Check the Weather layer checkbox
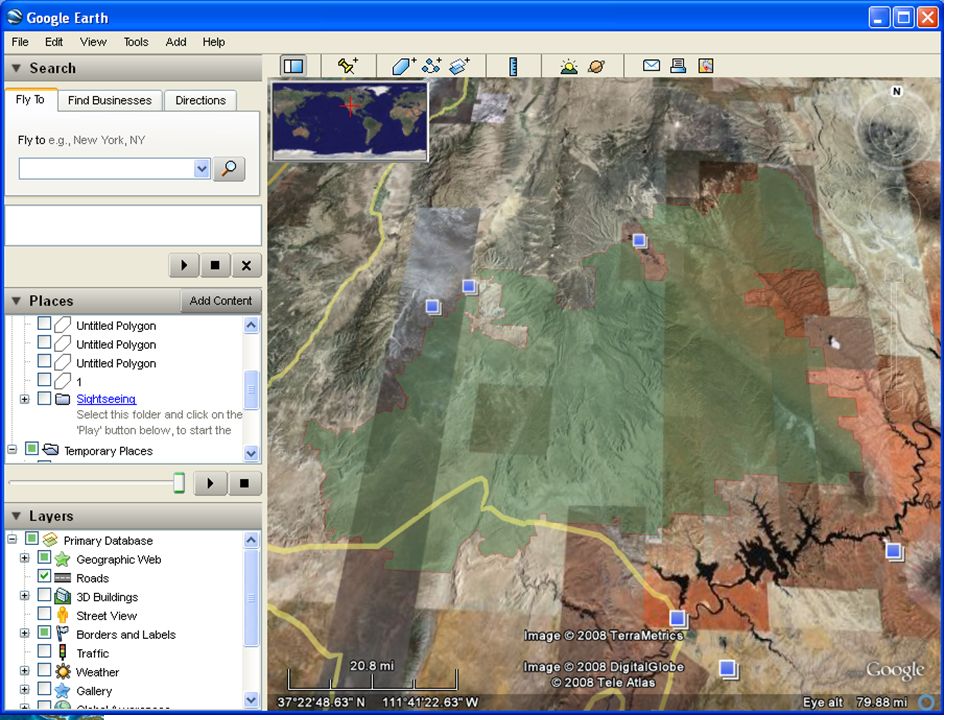 tap(44, 669)
